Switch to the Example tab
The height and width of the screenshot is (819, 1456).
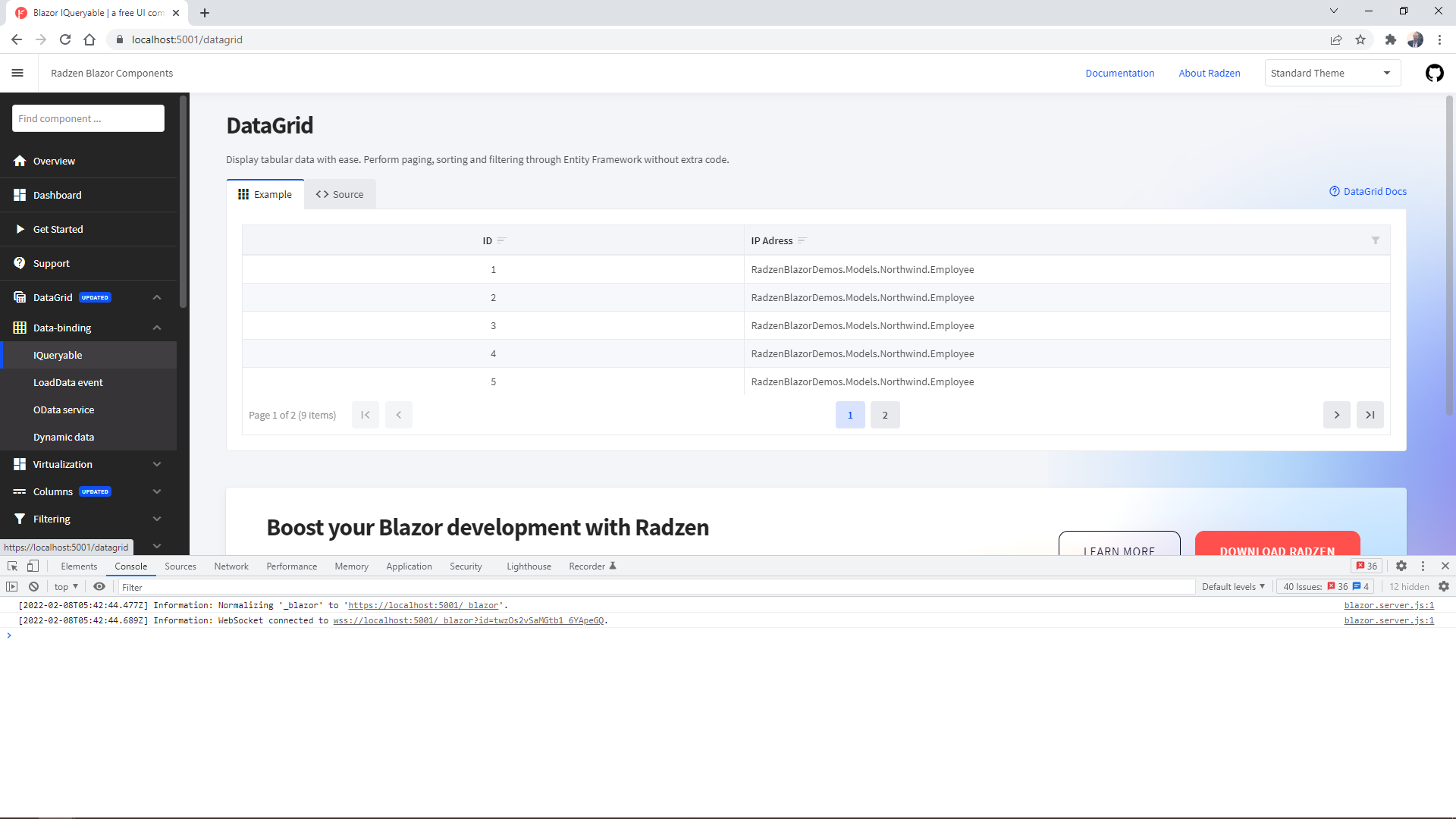(x=265, y=194)
